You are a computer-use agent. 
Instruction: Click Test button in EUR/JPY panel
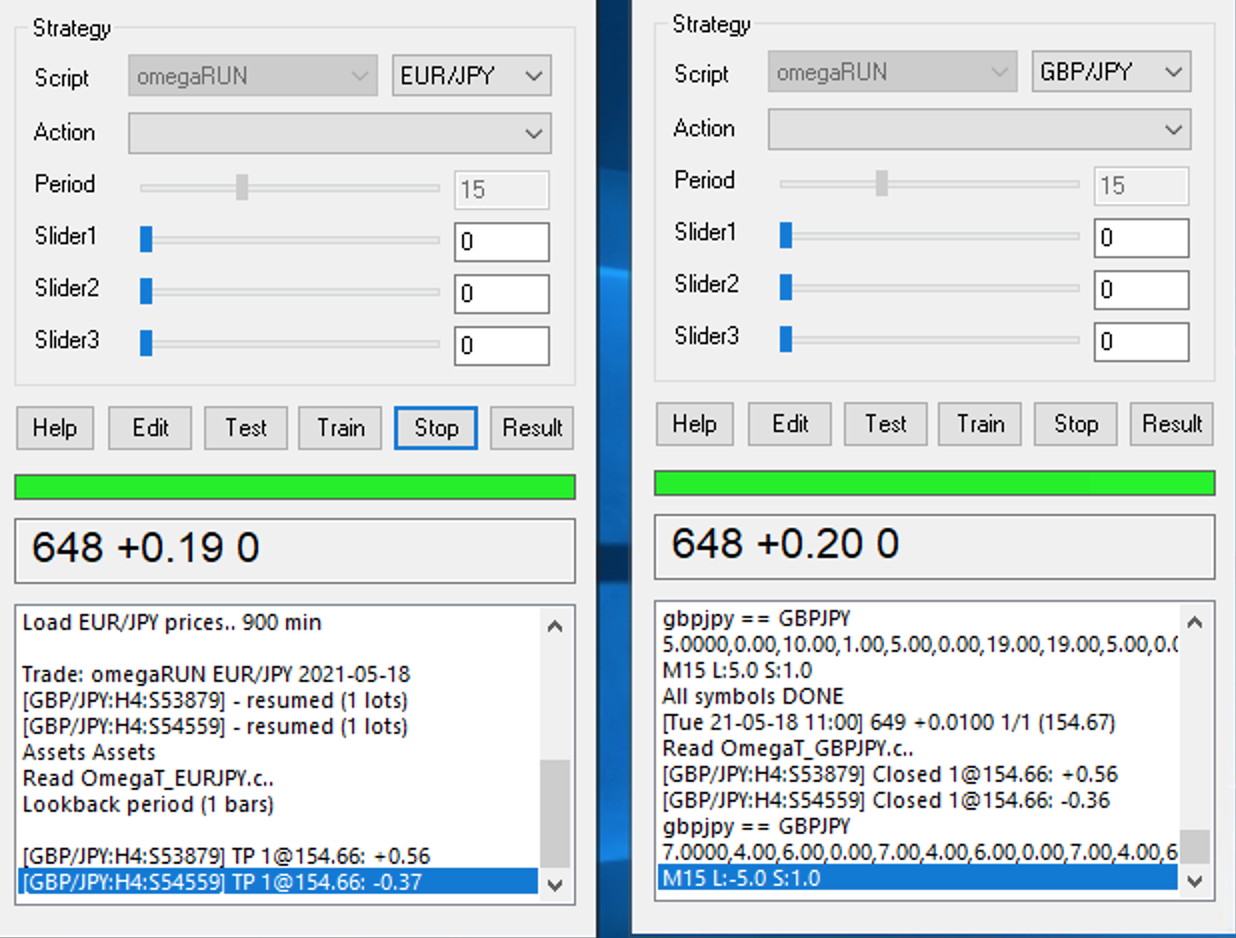(245, 428)
